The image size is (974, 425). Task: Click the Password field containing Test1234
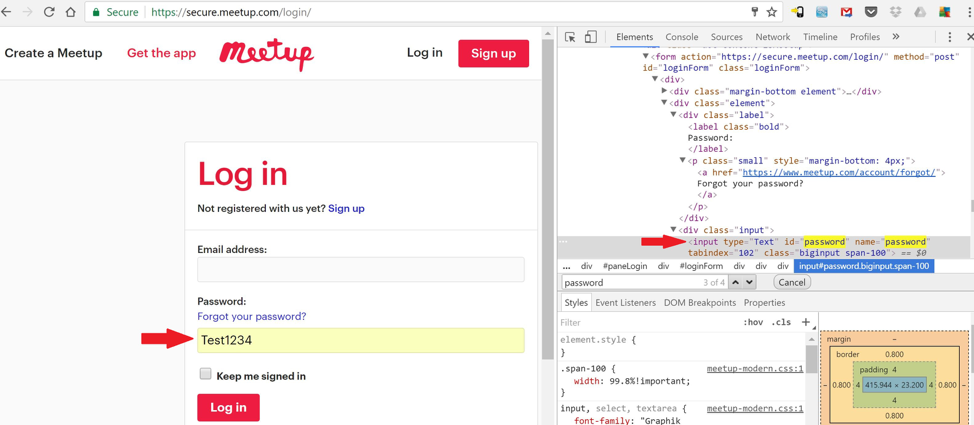[360, 340]
